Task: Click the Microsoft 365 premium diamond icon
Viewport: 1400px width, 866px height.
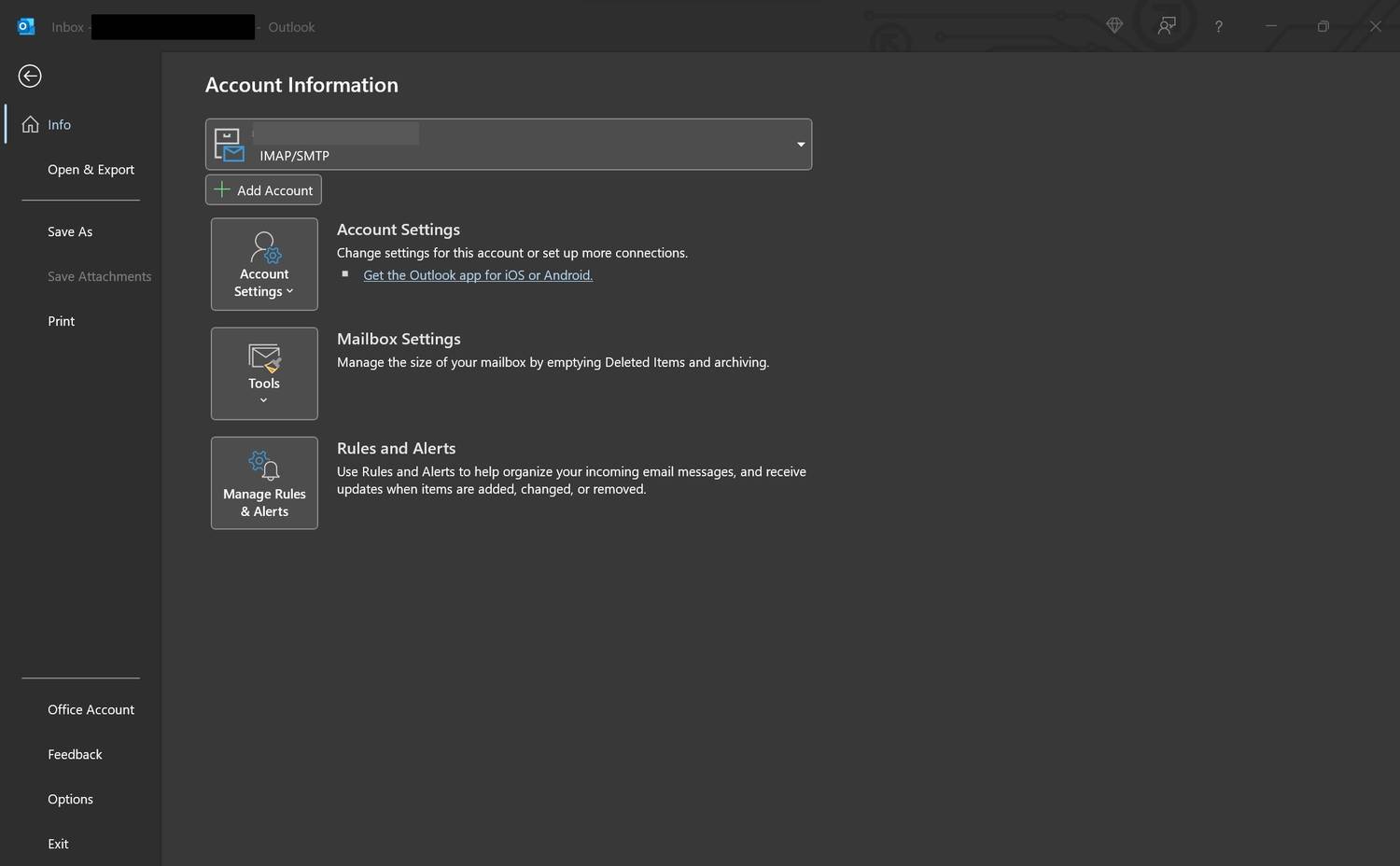Action: click(x=1114, y=26)
